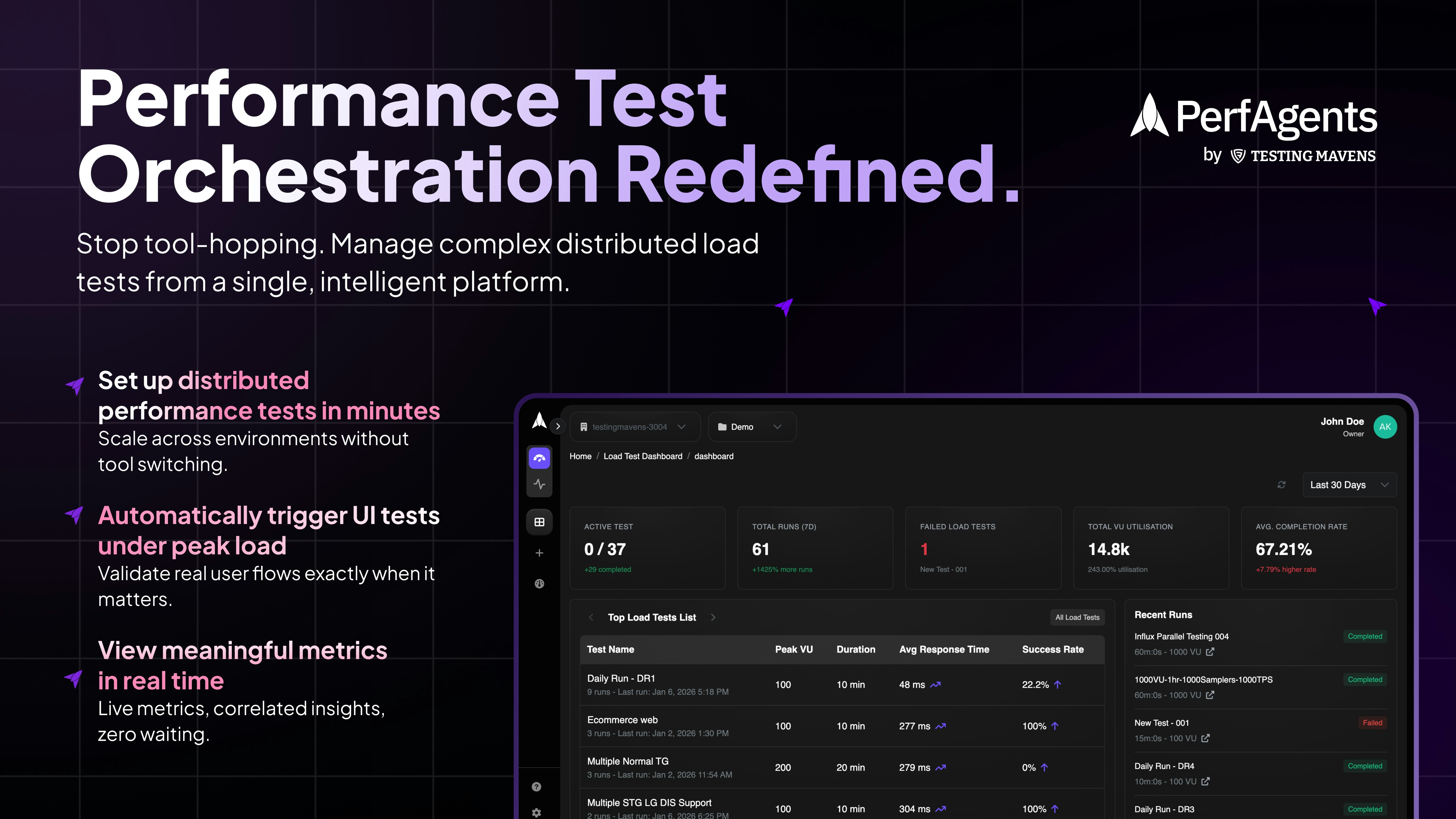Go to next list via right chevron
Image resolution: width=1456 pixels, height=819 pixels.
click(713, 617)
